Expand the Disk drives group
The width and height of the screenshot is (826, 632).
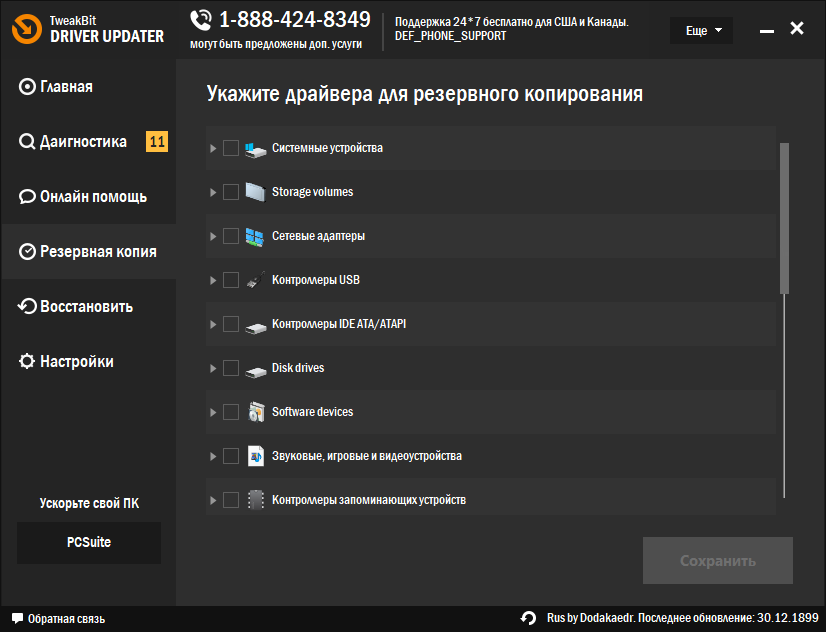213,368
